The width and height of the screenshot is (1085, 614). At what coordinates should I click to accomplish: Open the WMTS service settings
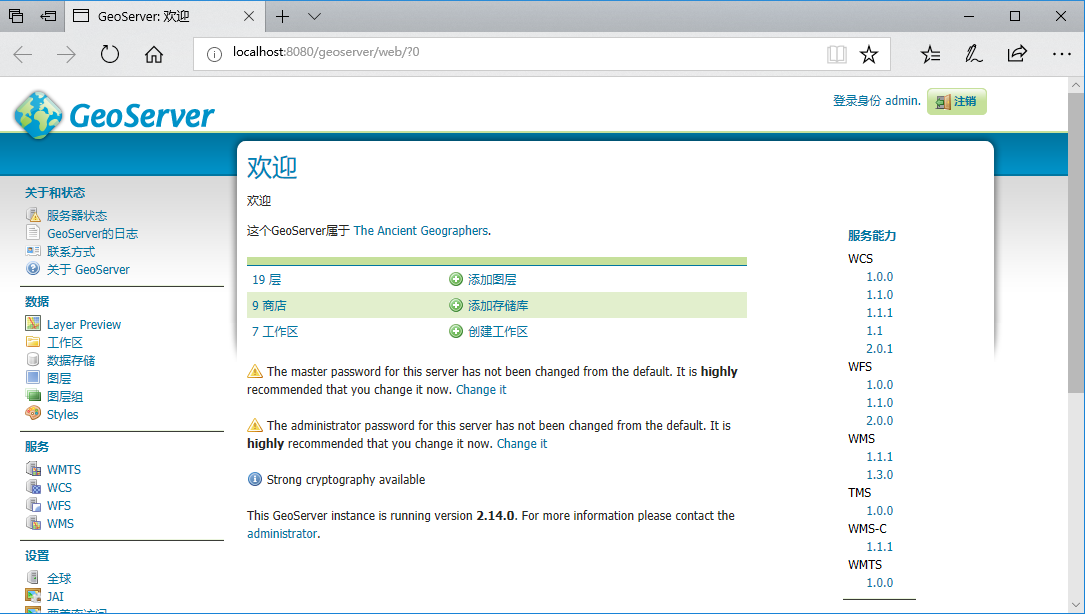pos(63,468)
